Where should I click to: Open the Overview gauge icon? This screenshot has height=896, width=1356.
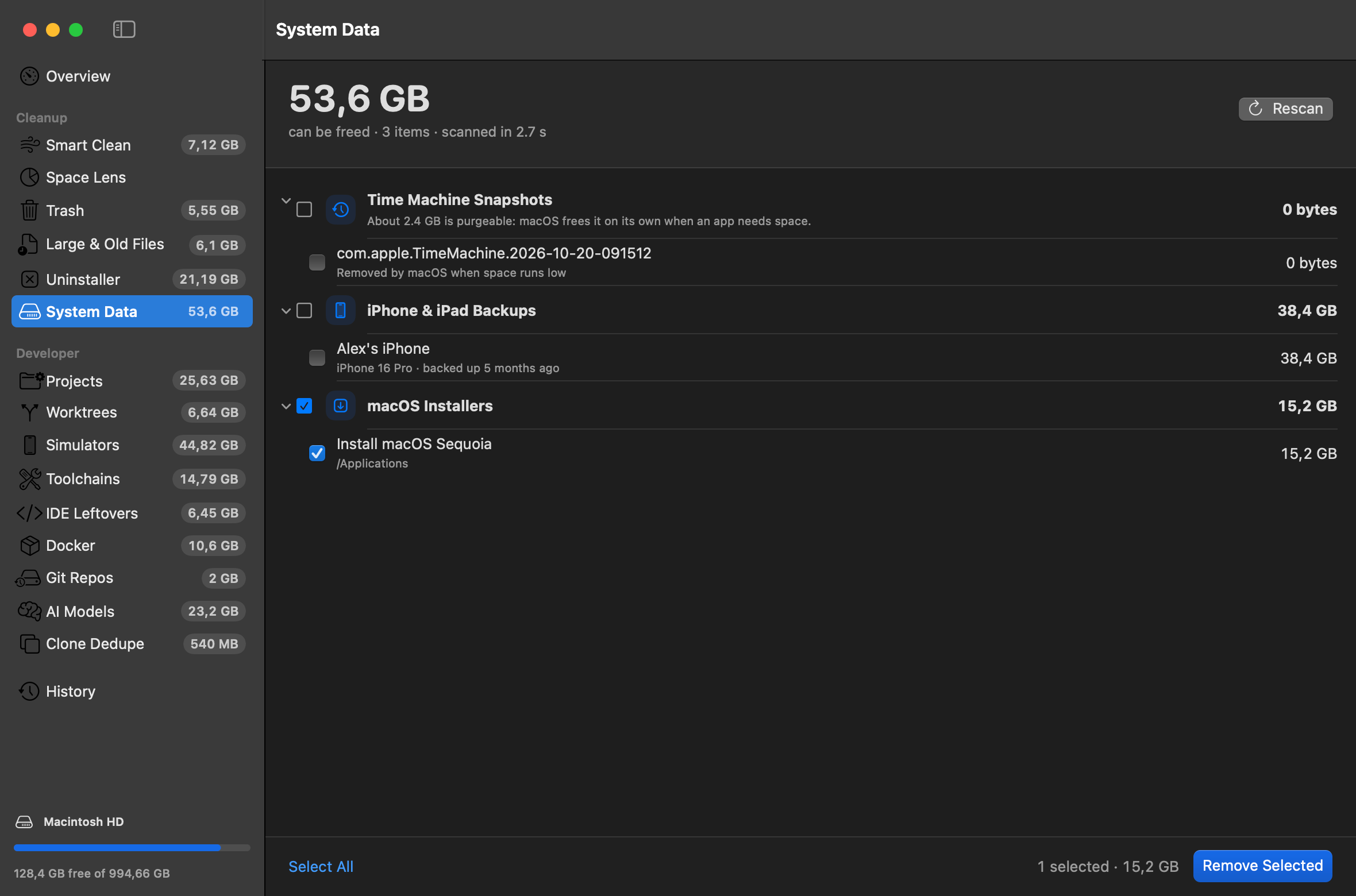29,76
